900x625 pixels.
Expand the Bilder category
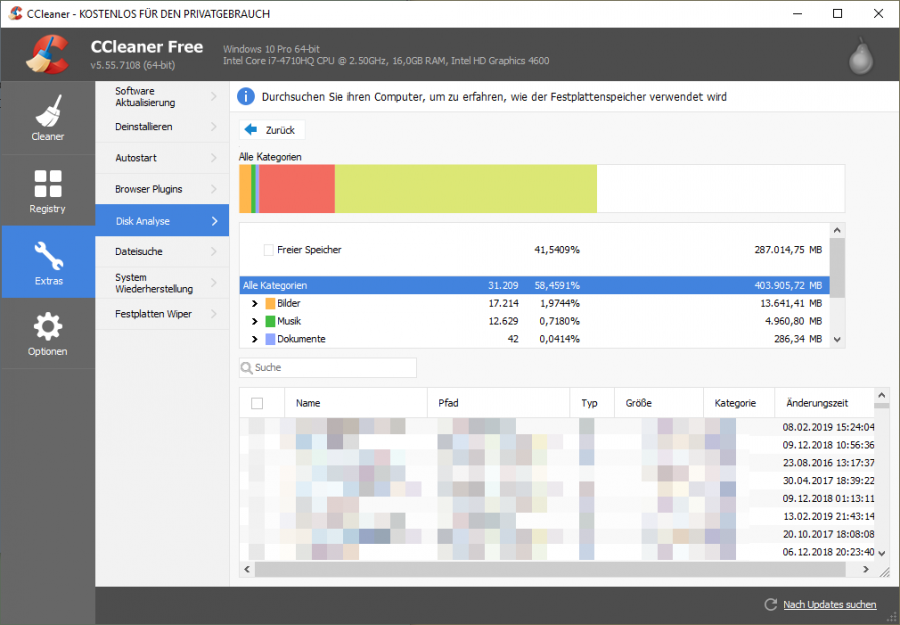253,303
